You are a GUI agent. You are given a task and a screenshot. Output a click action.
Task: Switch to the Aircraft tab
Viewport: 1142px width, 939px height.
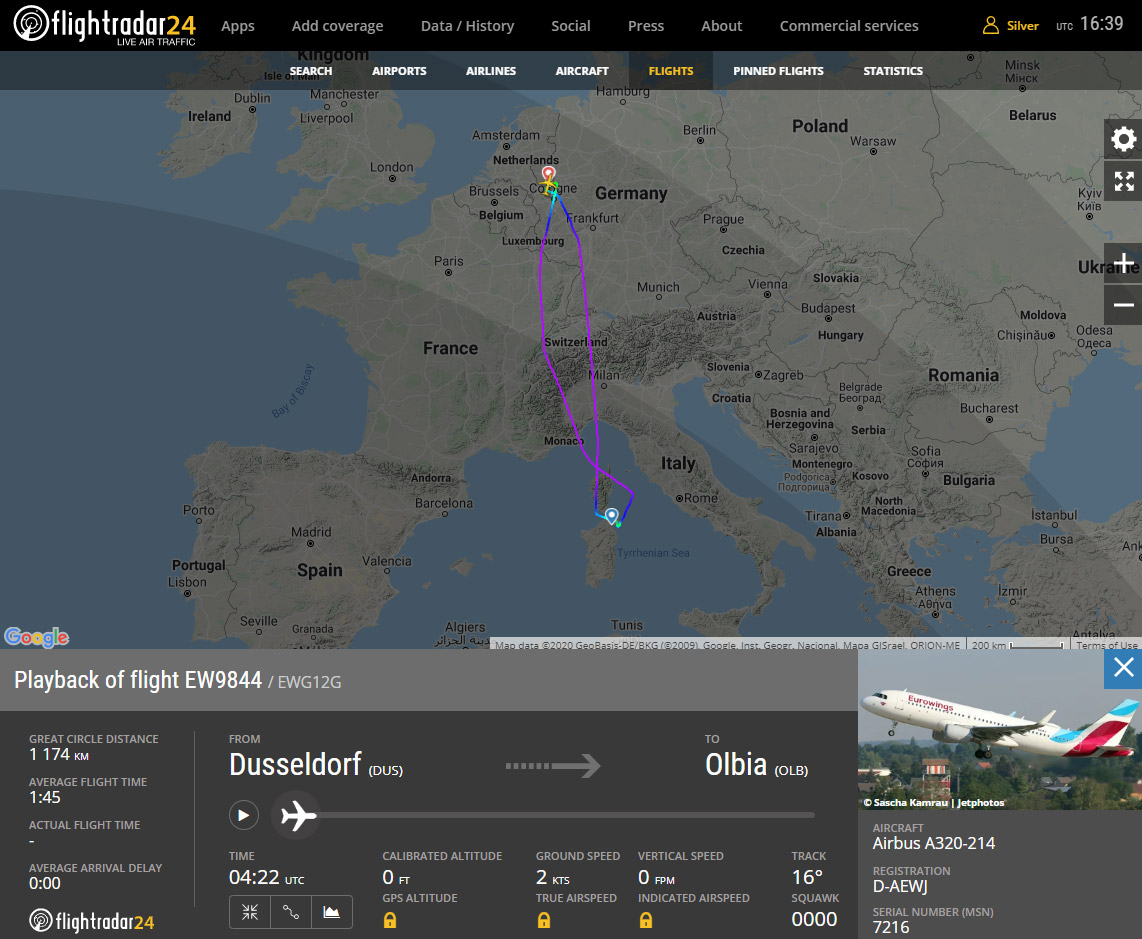click(x=582, y=71)
